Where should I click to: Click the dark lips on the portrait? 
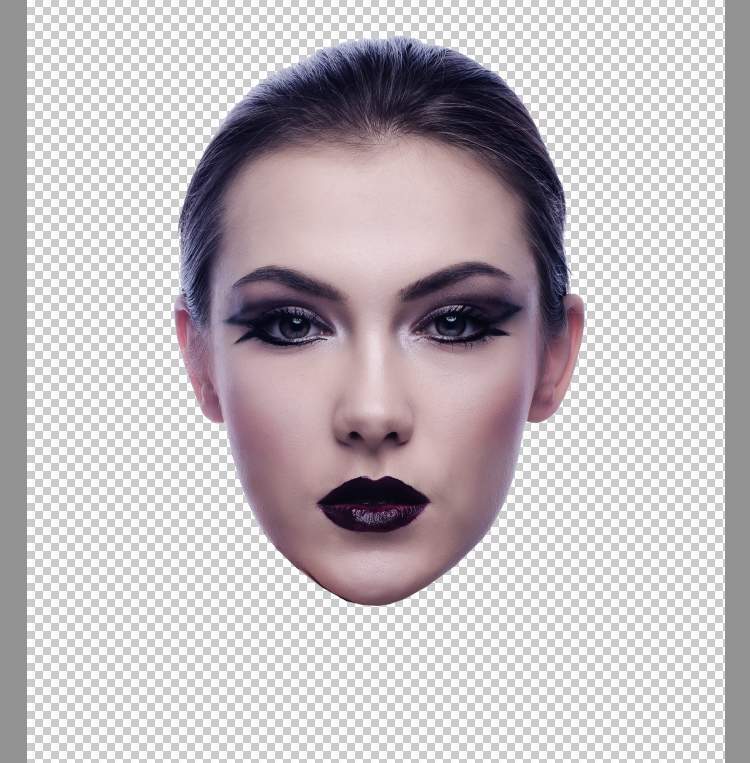(373, 504)
